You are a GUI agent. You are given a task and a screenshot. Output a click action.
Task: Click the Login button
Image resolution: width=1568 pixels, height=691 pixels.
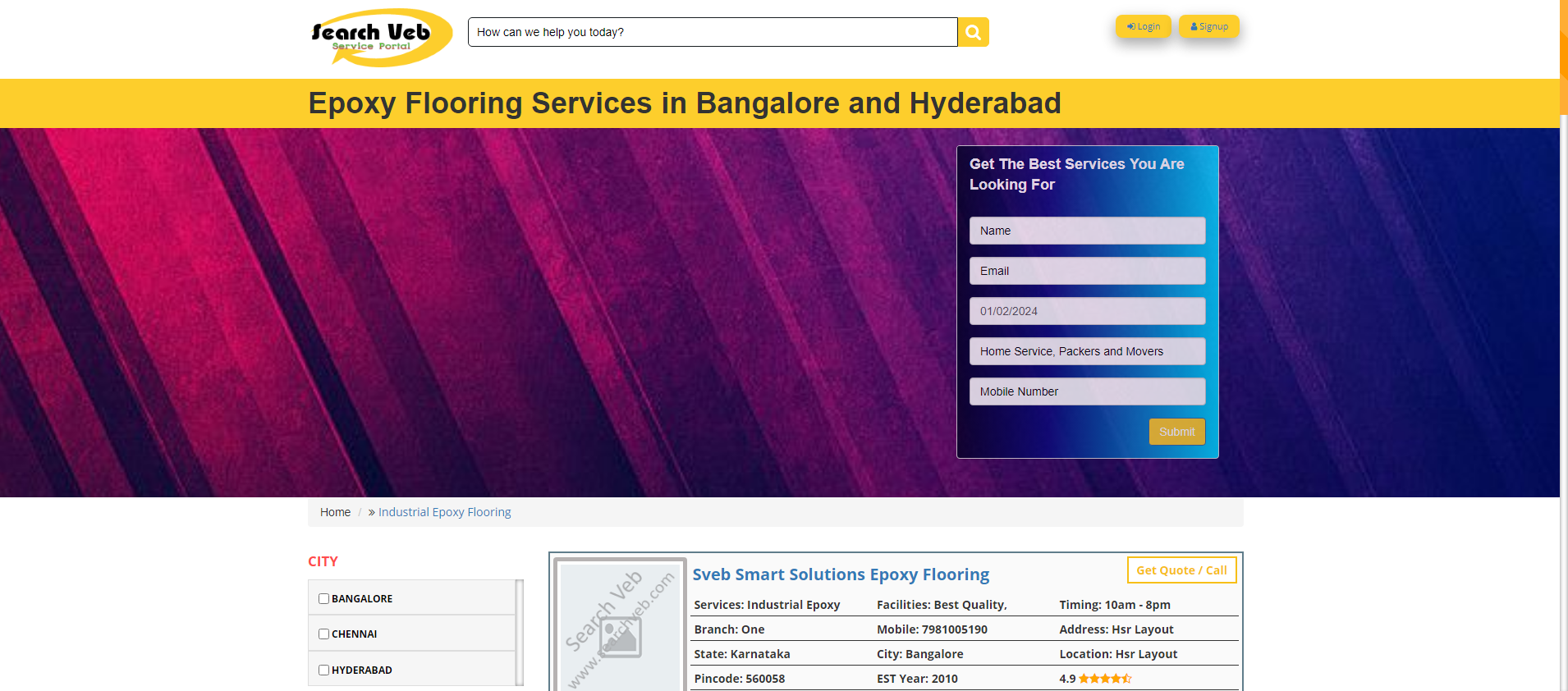(x=1143, y=26)
